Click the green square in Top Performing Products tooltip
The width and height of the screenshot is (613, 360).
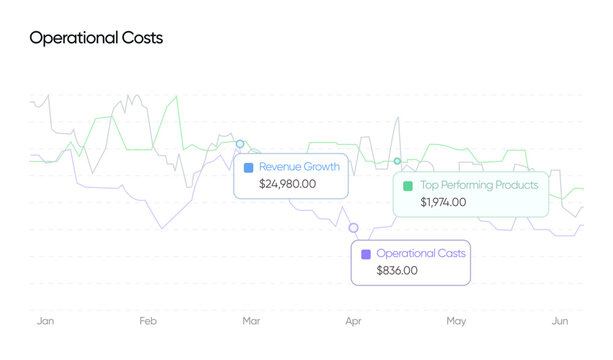[408, 186]
